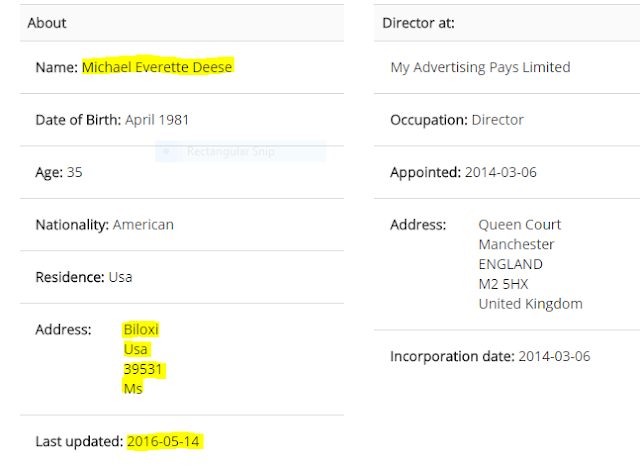Click the appointed date 2014-03-06
640x466 pixels.
pyautogui.click(x=500, y=172)
